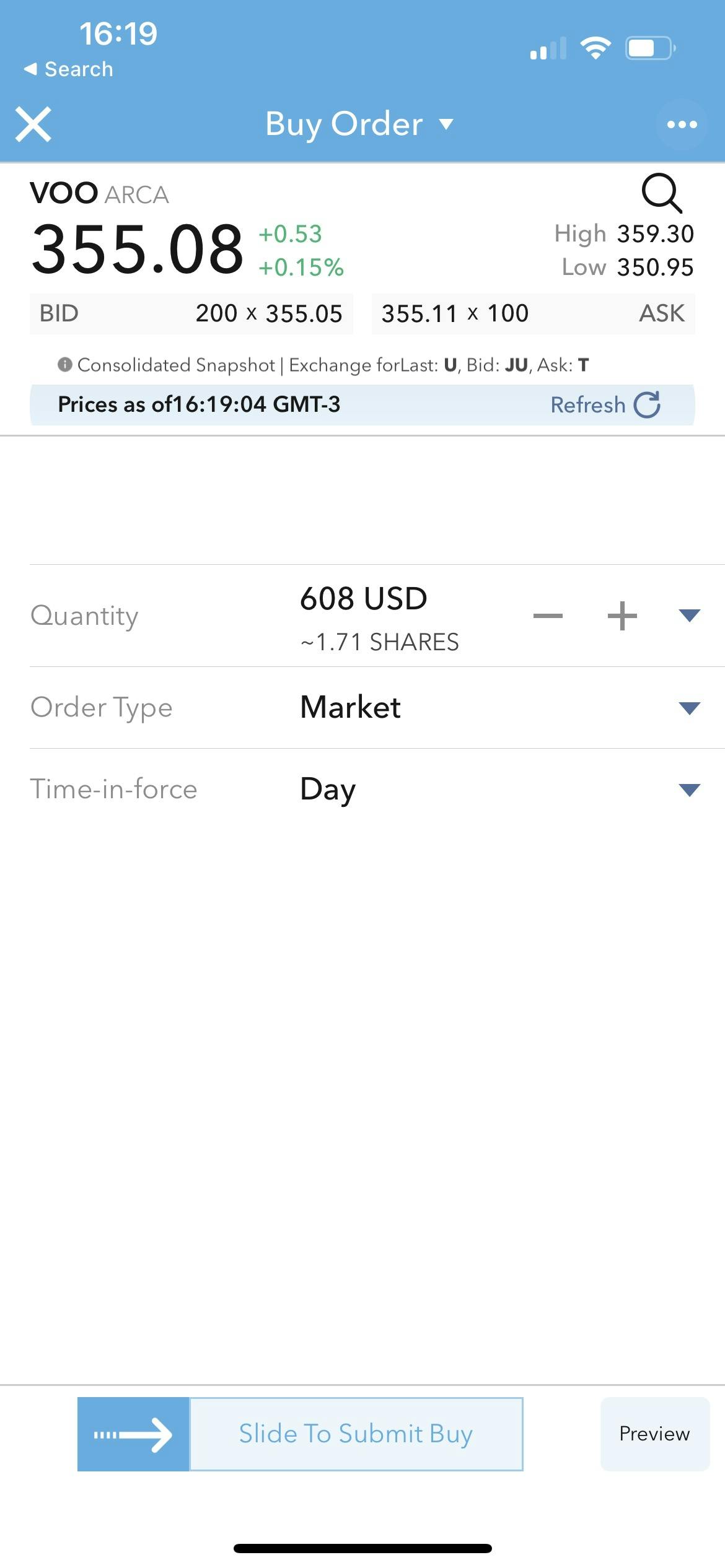Open the Time-in-force dropdown arrow
Screen dimensions: 725x1568
click(x=689, y=790)
